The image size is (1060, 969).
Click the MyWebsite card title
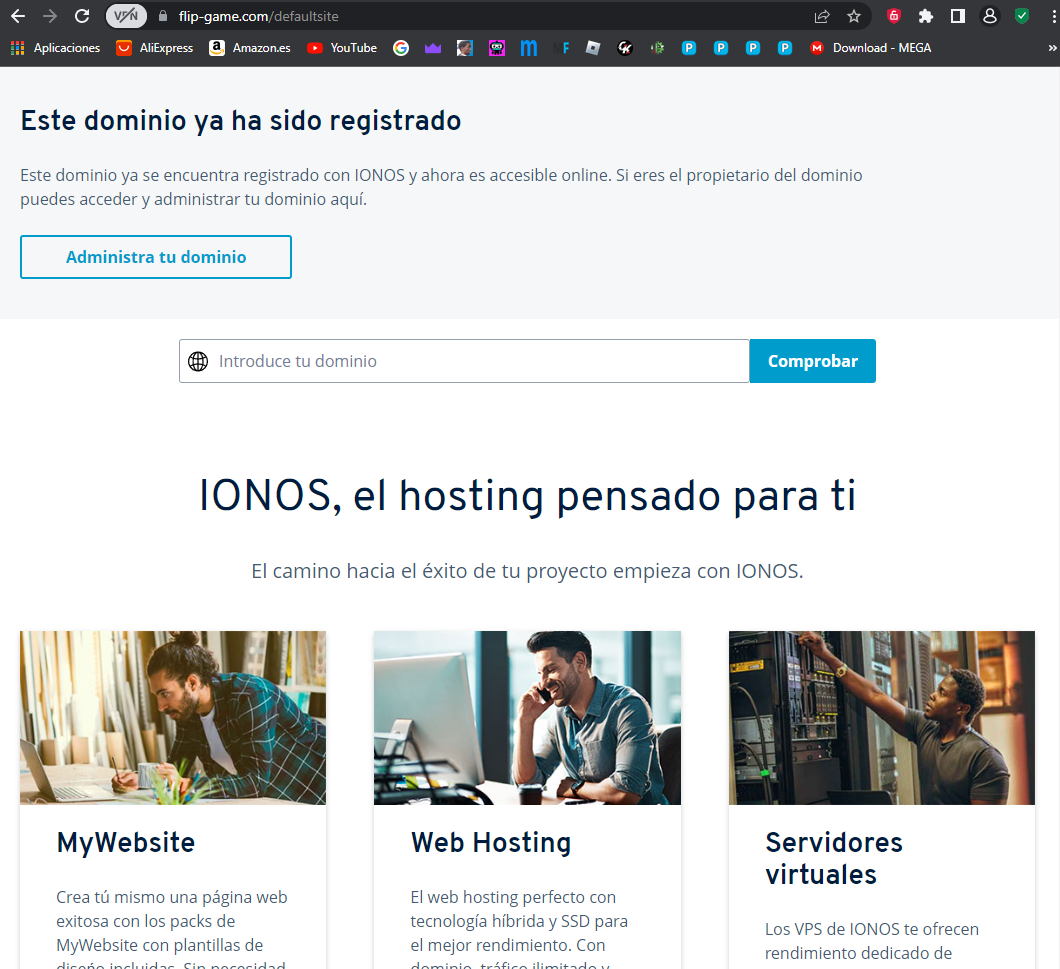click(126, 843)
